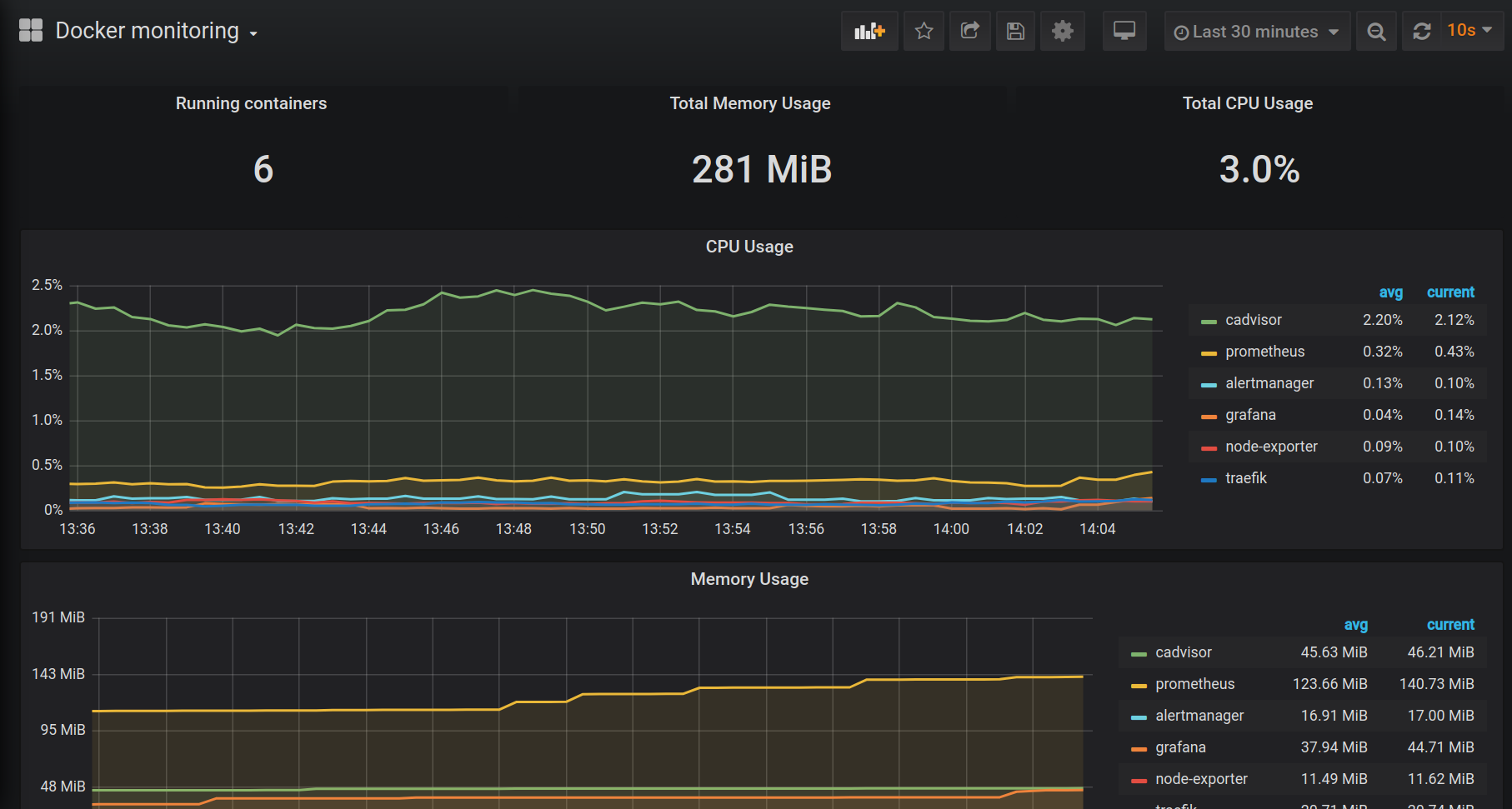Click the 3.0% total CPU value
Image resolution: width=1512 pixels, height=809 pixels.
1259,170
